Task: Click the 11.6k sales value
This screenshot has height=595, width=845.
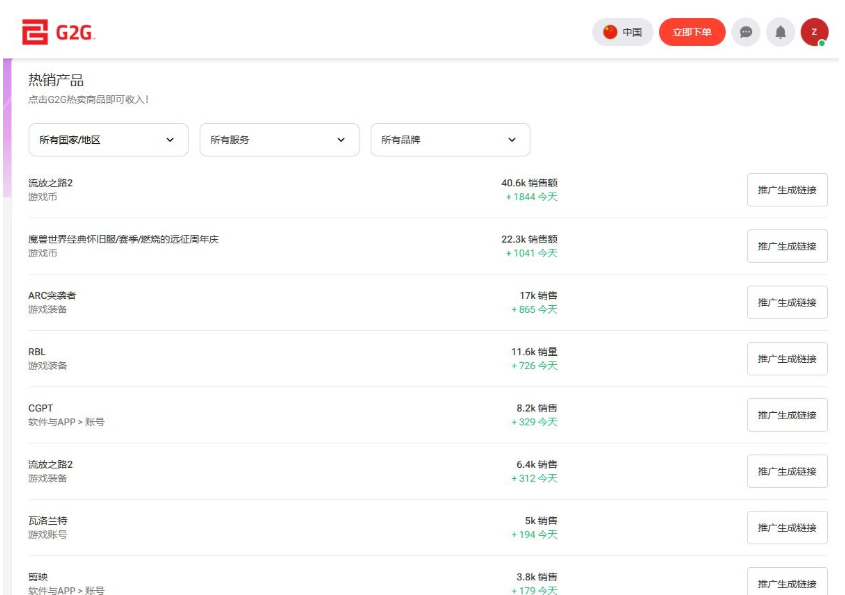Action: click(x=534, y=352)
